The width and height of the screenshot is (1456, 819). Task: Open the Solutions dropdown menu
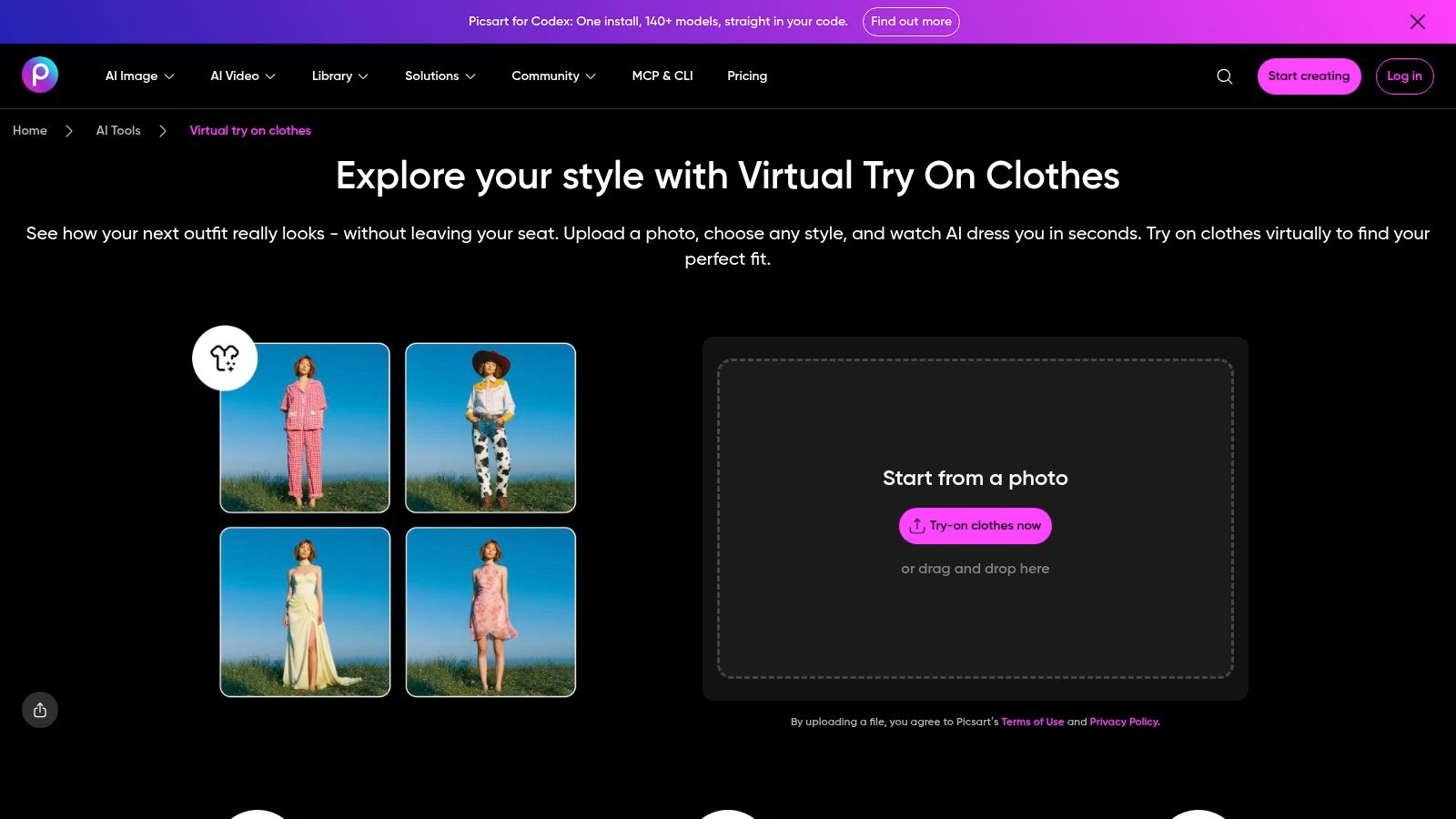click(x=440, y=76)
